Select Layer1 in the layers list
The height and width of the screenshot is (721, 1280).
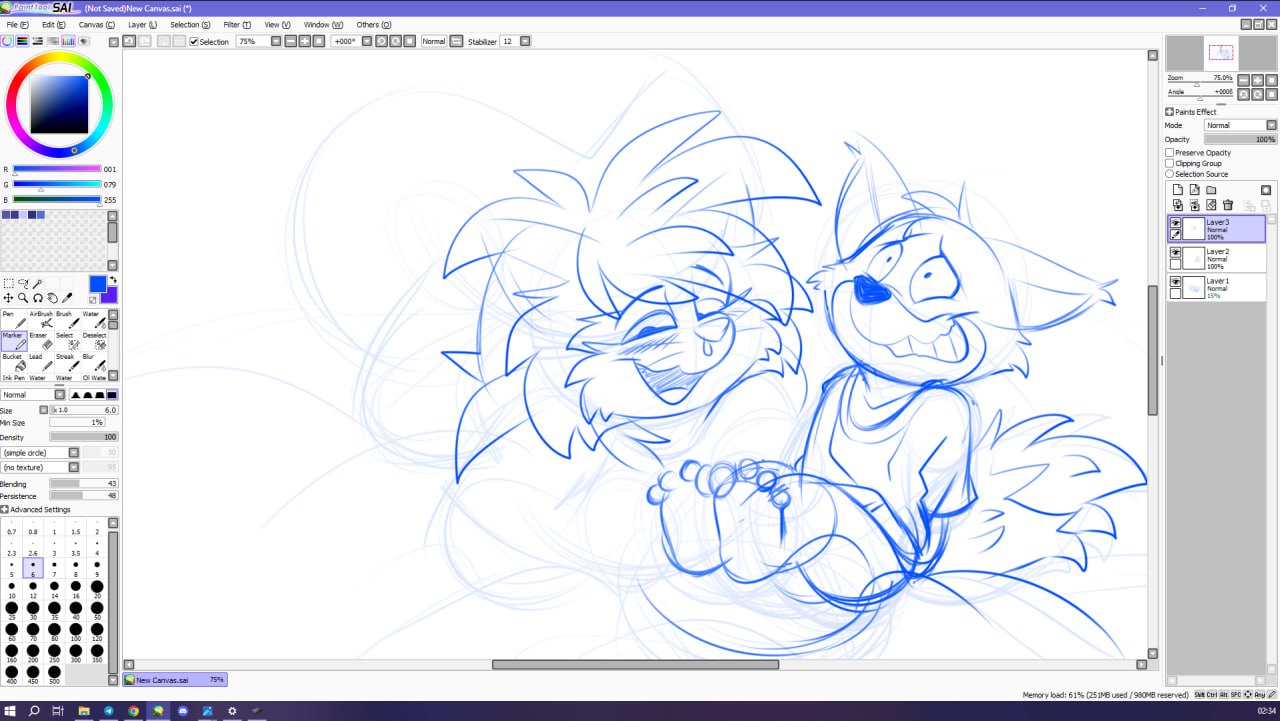pos(1222,288)
